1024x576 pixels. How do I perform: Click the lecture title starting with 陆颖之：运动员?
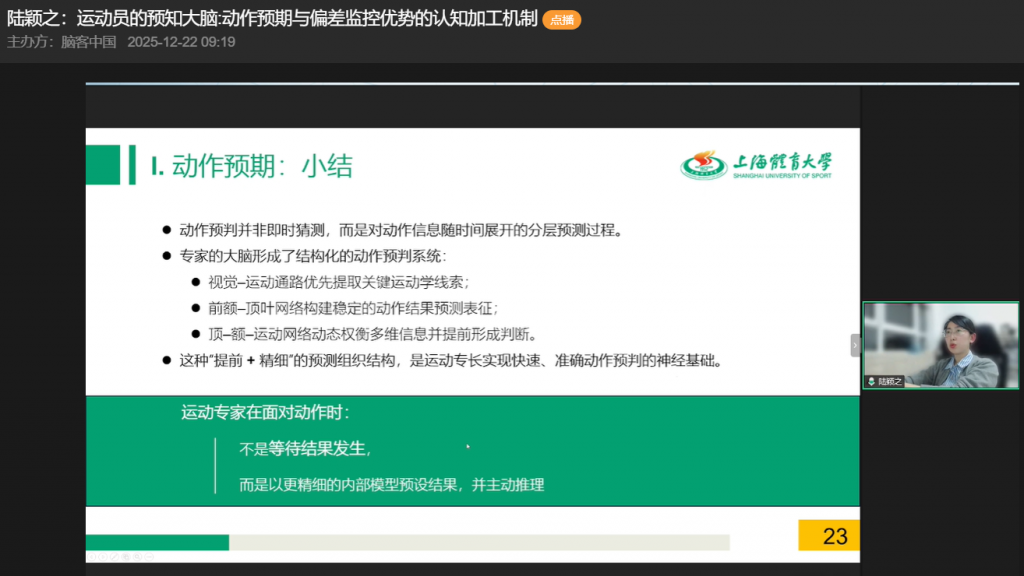tap(272, 19)
